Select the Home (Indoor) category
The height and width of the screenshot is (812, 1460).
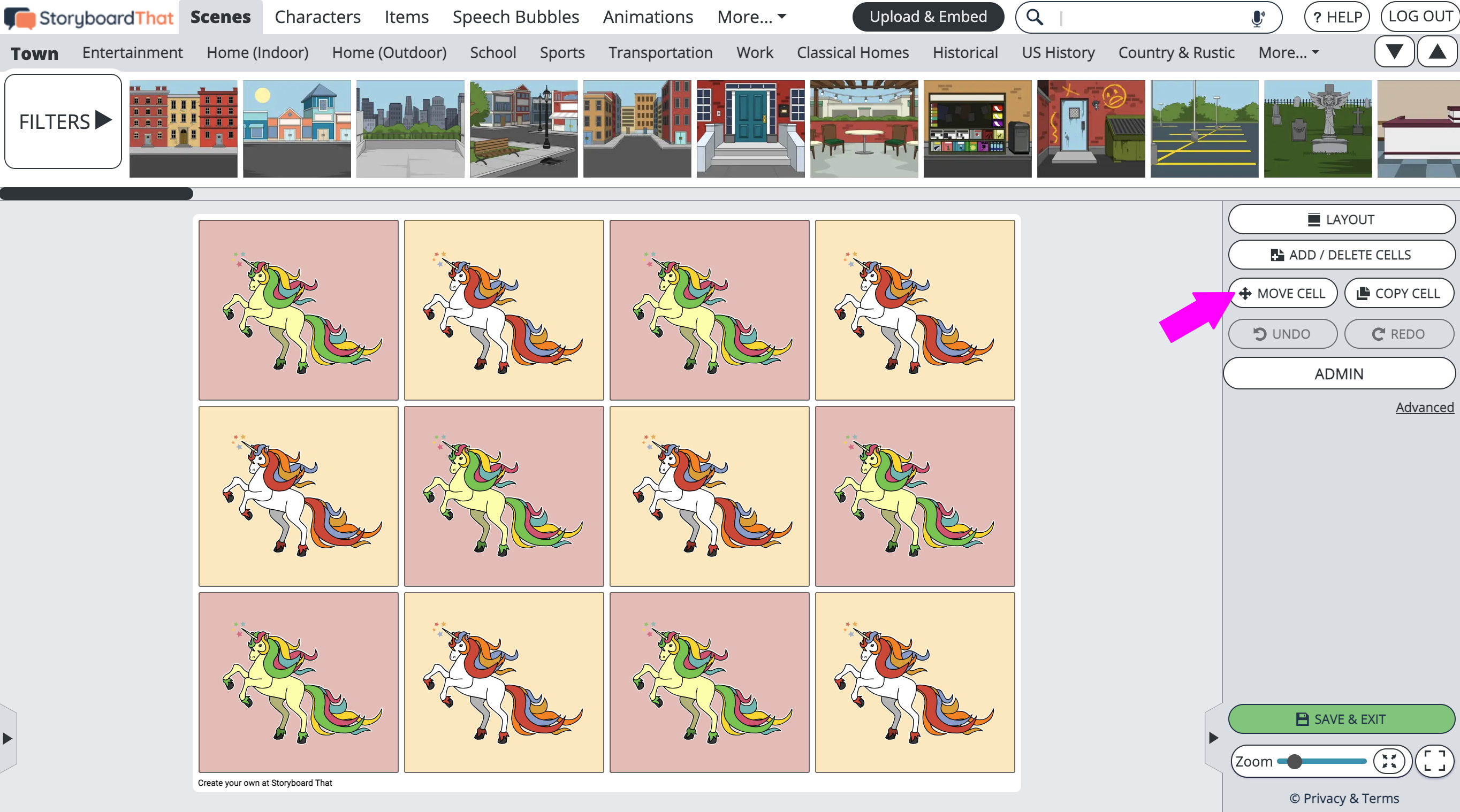click(257, 53)
